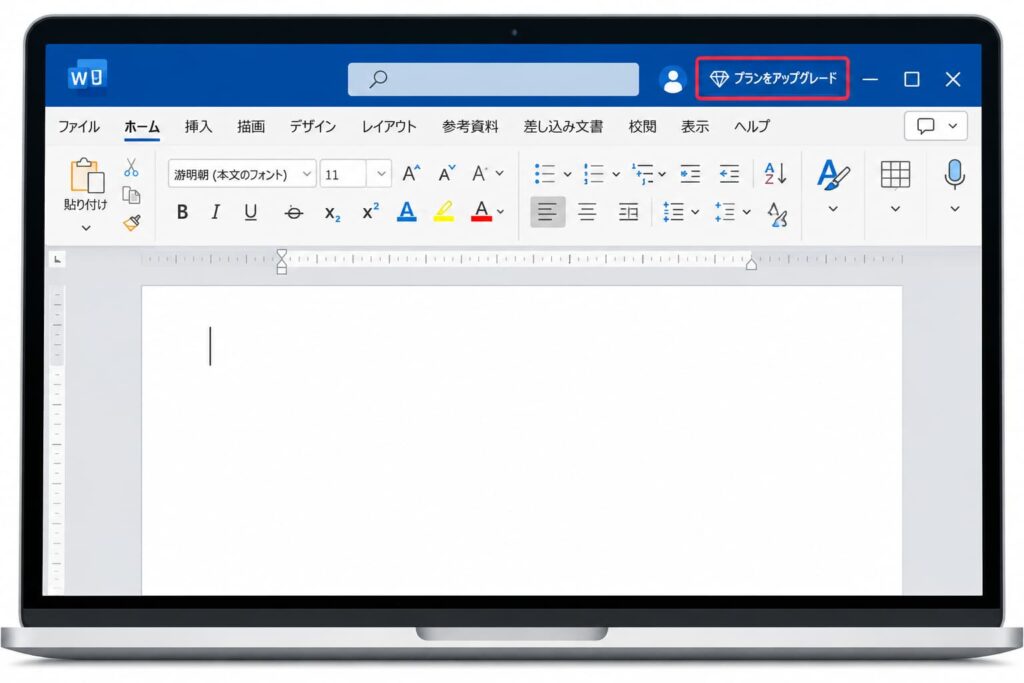Click the numbered list icon
Screen dimensions: 1024x683
click(594, 174)
